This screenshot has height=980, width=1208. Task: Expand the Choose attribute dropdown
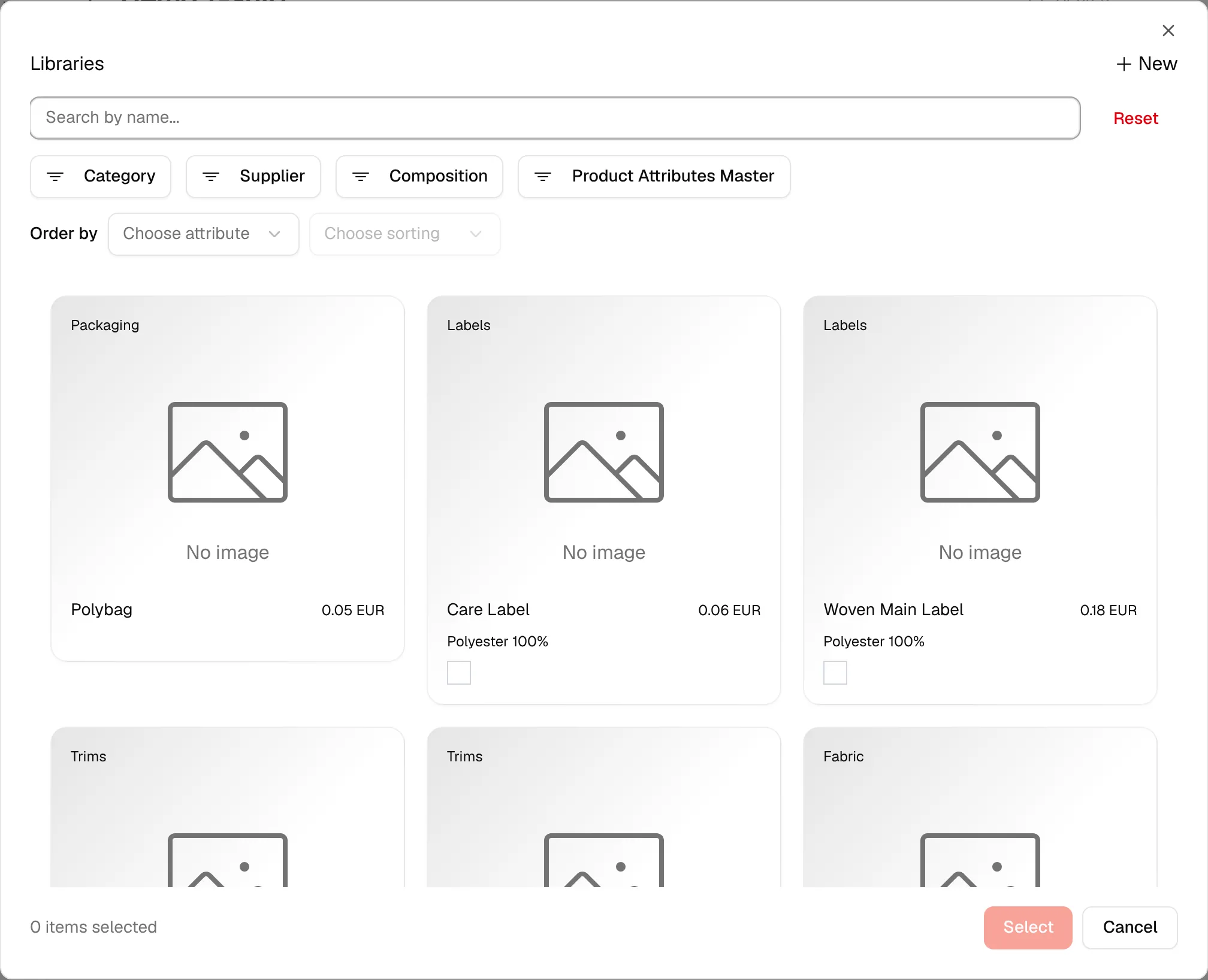click(204, 234)
